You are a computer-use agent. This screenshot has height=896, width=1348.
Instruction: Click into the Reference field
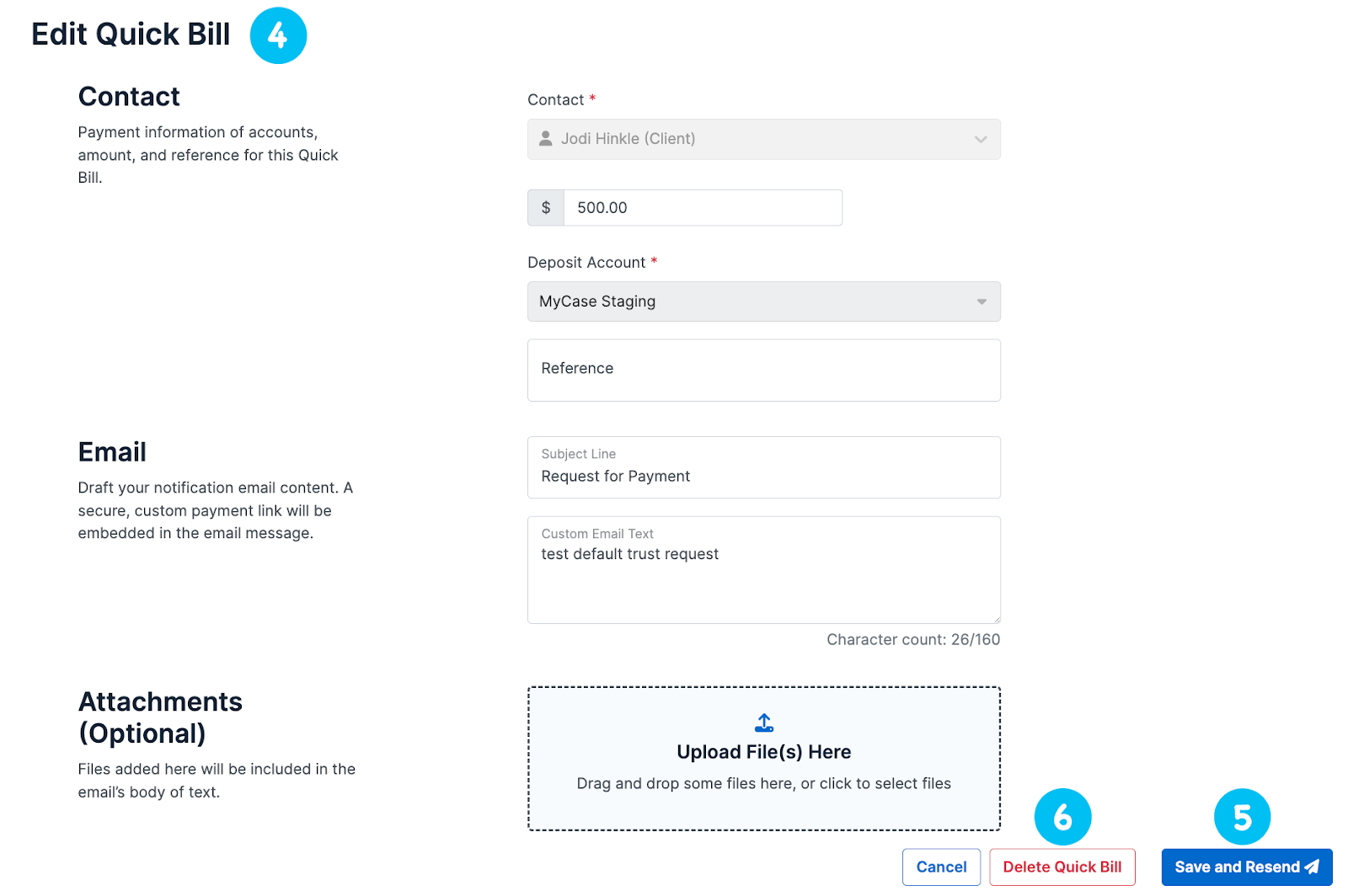(x=763, y=371)
